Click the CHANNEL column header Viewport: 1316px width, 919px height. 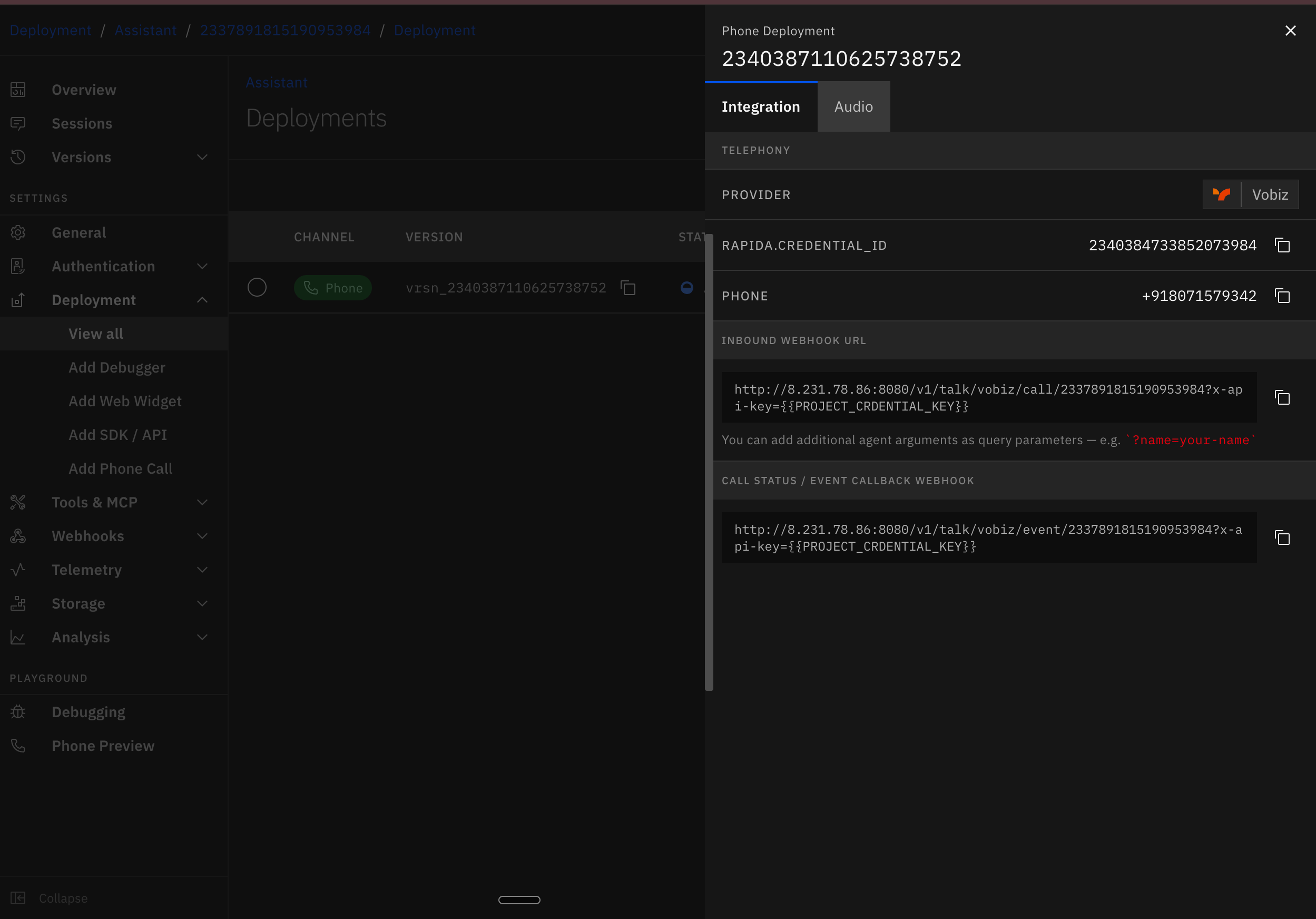[x=324, y=237]
